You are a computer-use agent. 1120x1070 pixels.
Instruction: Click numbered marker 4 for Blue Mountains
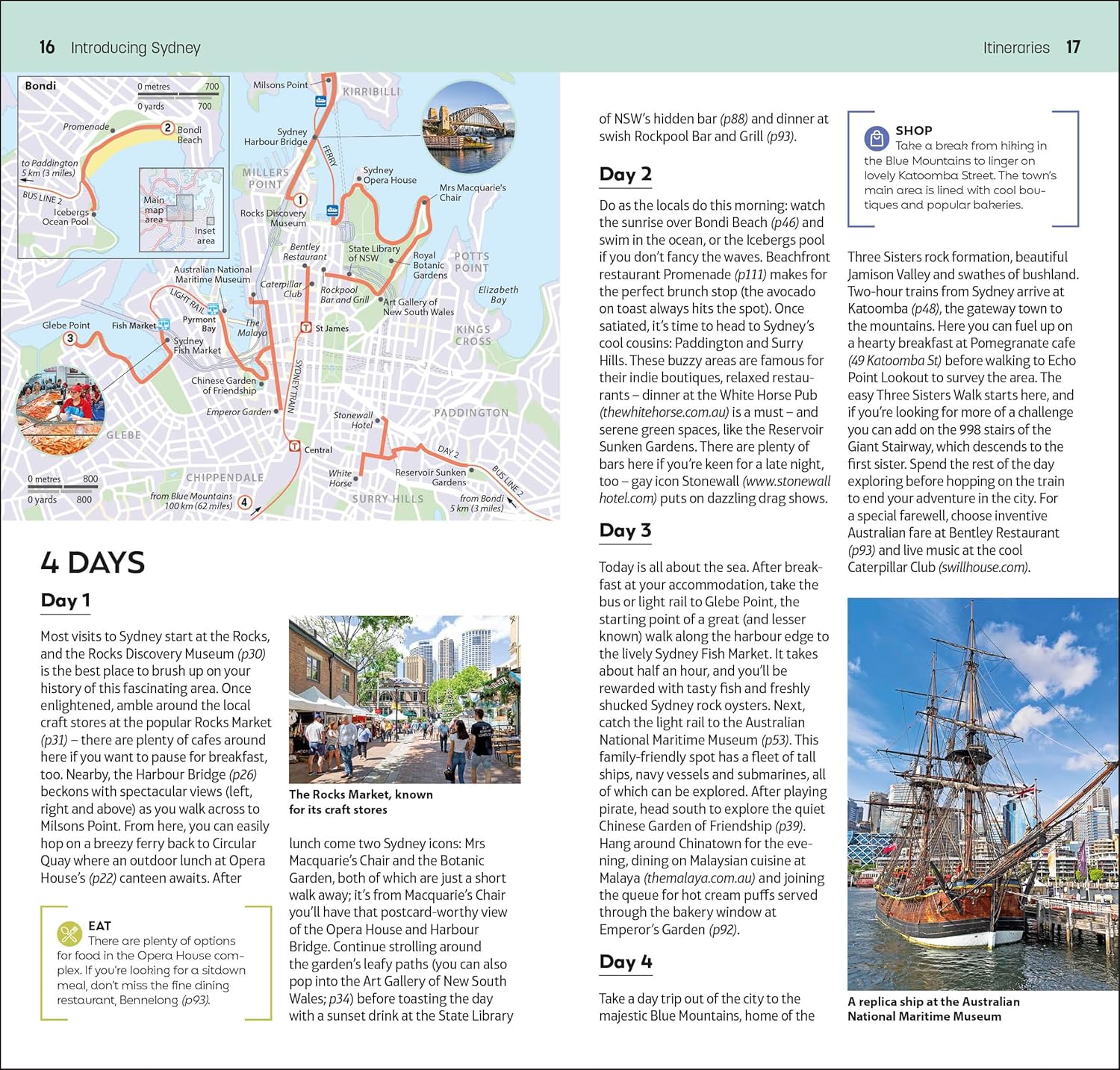tap(244, 503)
